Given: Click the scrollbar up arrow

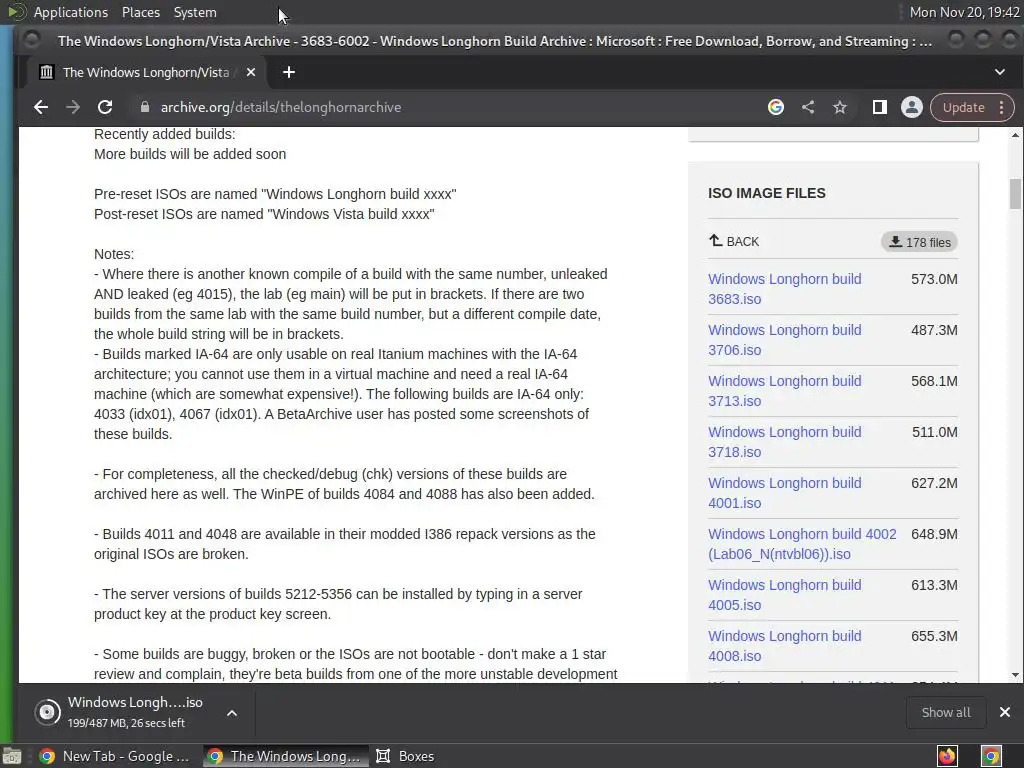Looking at the screenshot, I should (x=1015, y=135).
